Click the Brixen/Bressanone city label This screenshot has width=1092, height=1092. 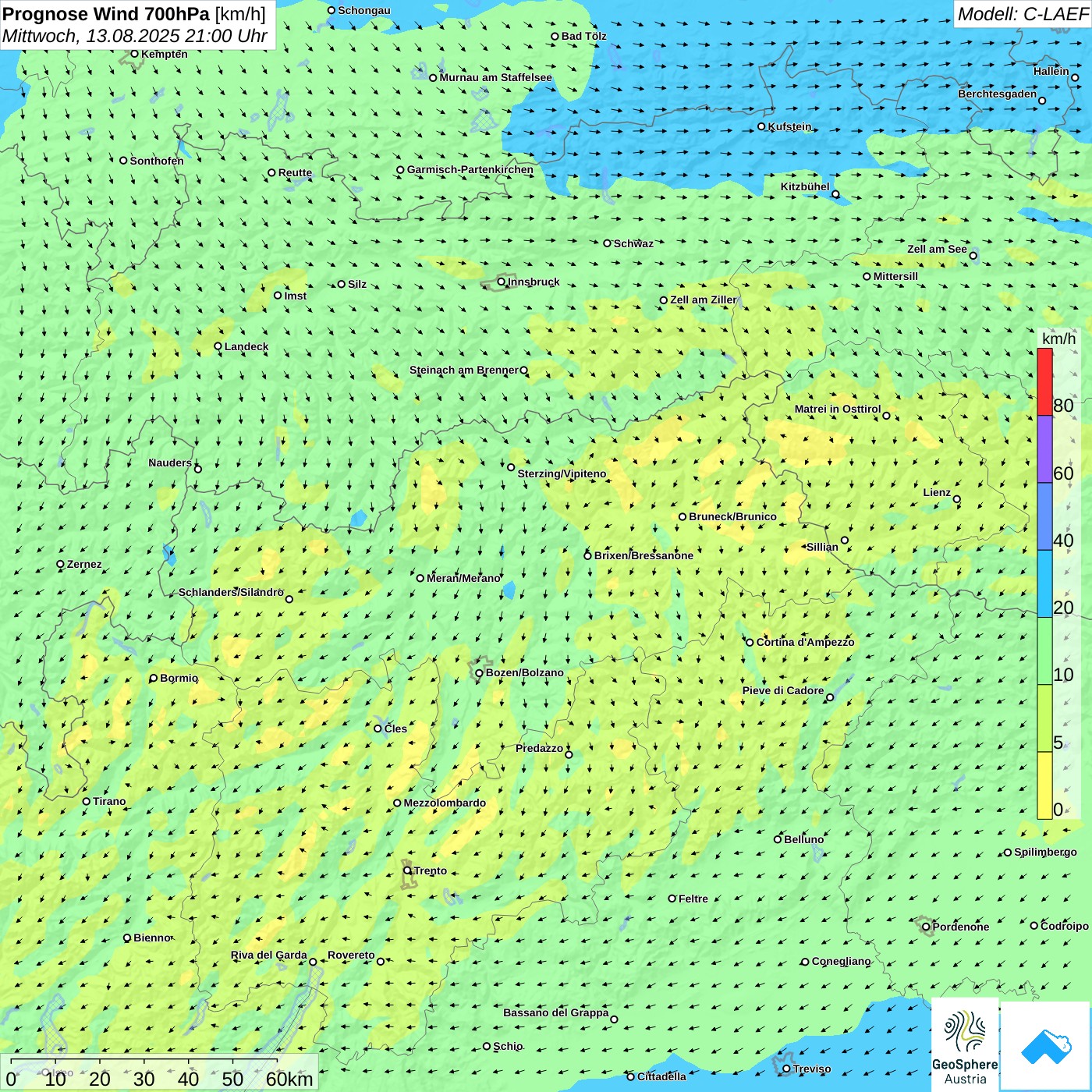click(x=643, y=555)
